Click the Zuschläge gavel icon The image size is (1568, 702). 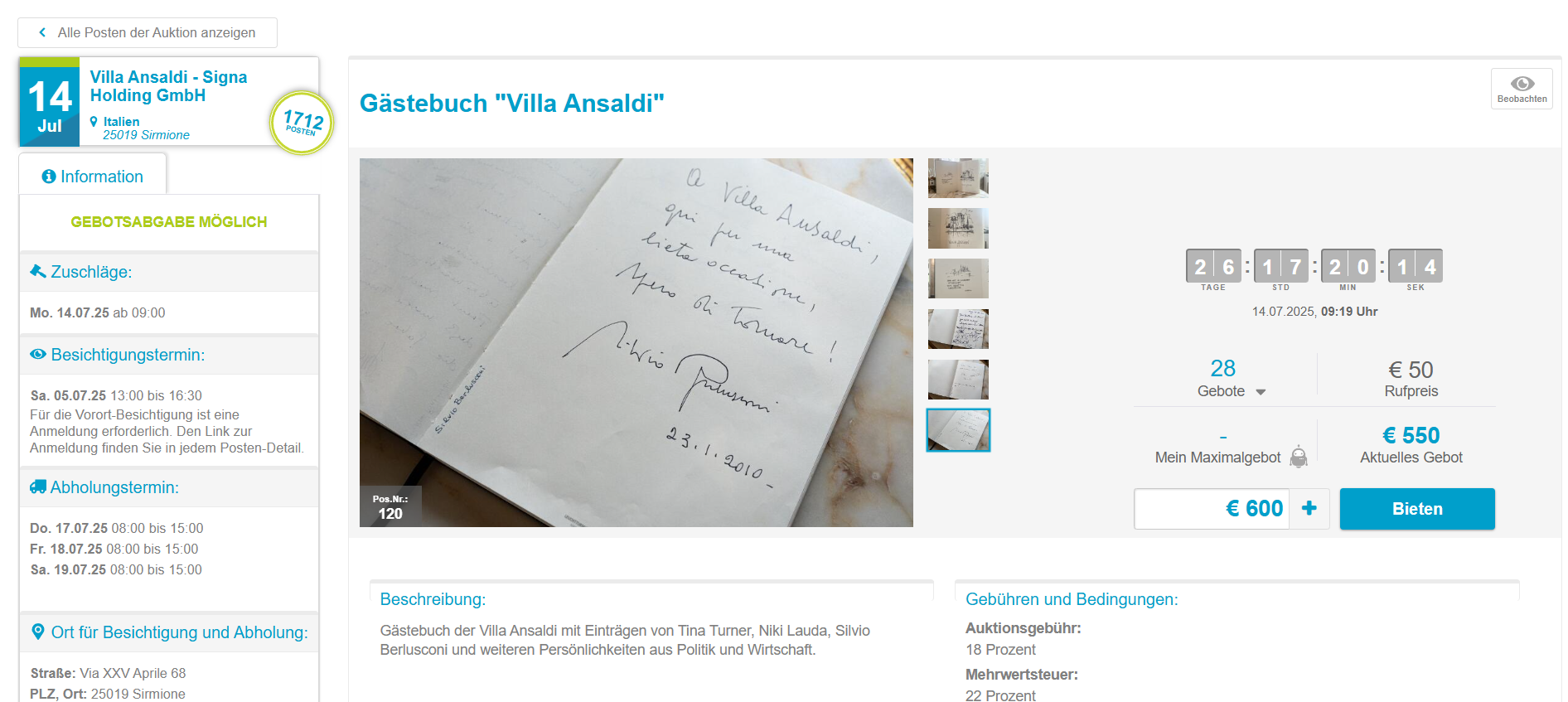[x=38, y=271]
